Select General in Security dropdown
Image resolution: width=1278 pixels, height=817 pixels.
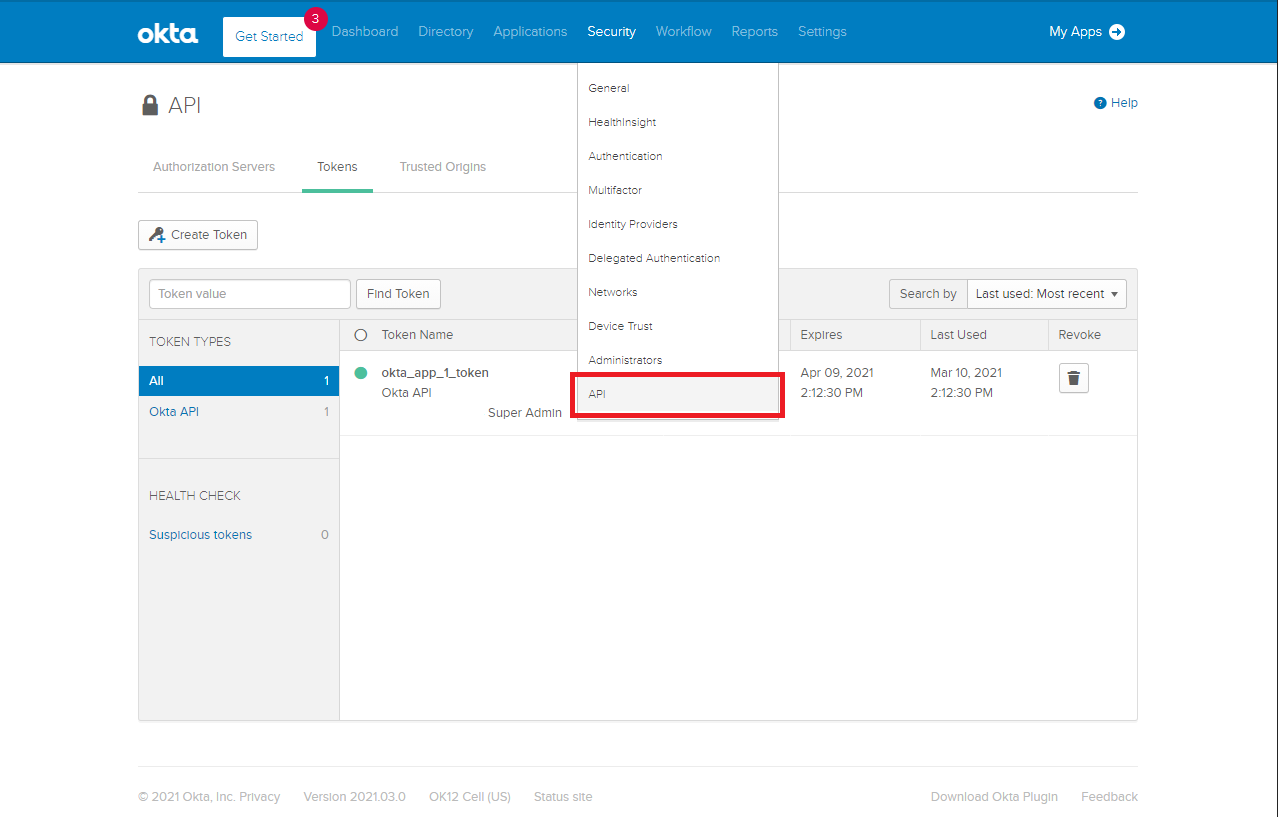[x=678, y=88]
